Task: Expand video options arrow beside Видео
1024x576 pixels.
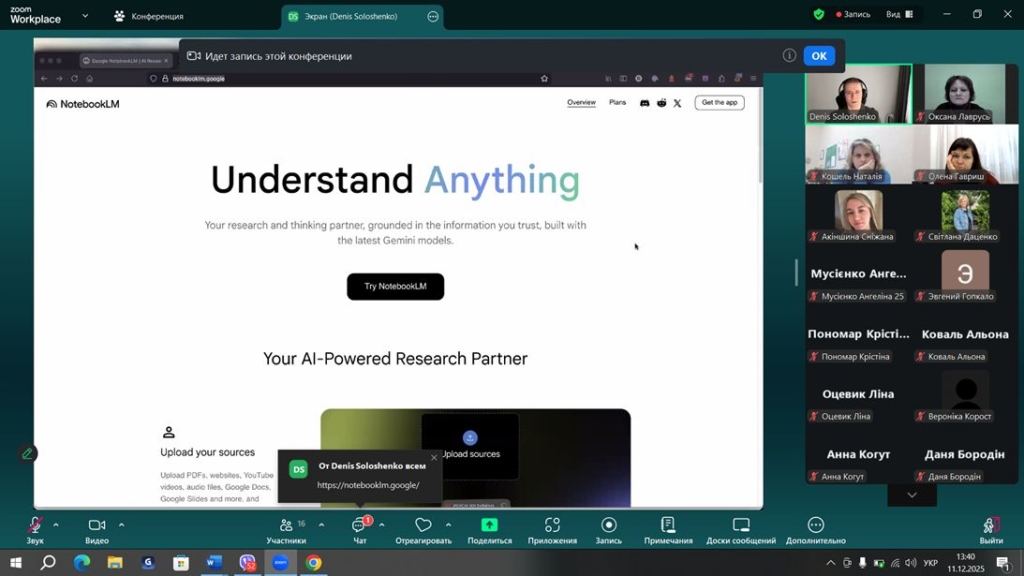Action: (x=122, y=524)
